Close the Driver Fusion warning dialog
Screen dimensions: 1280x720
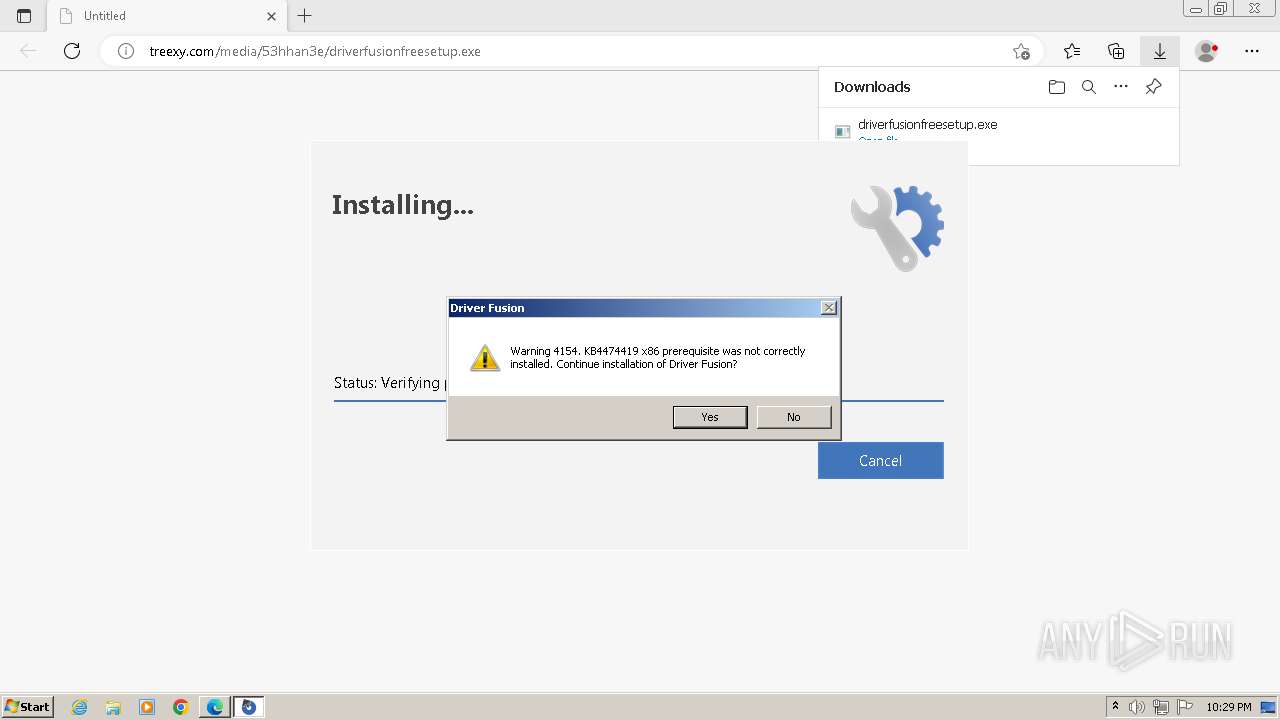(x=829, y=308)
